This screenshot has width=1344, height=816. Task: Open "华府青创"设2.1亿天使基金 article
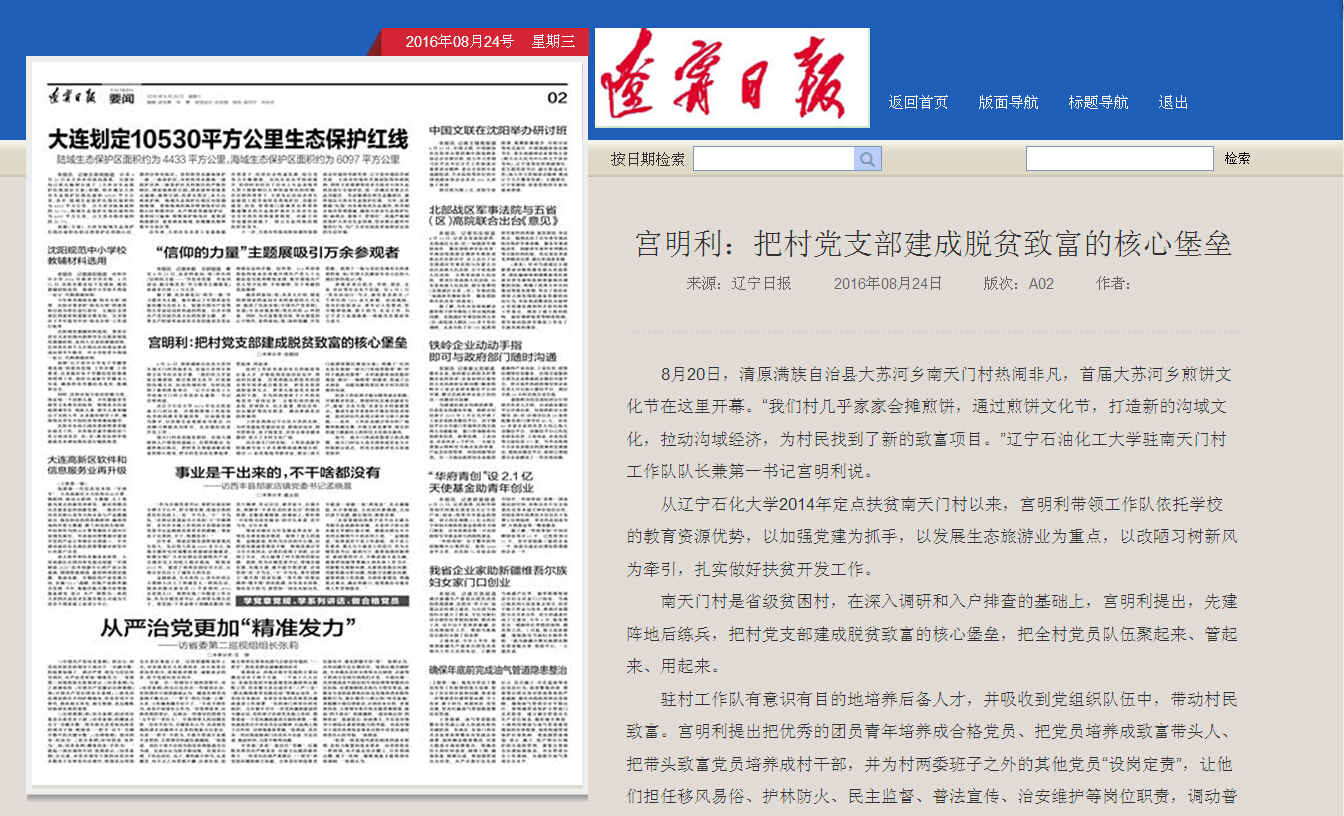coord(481,481)
